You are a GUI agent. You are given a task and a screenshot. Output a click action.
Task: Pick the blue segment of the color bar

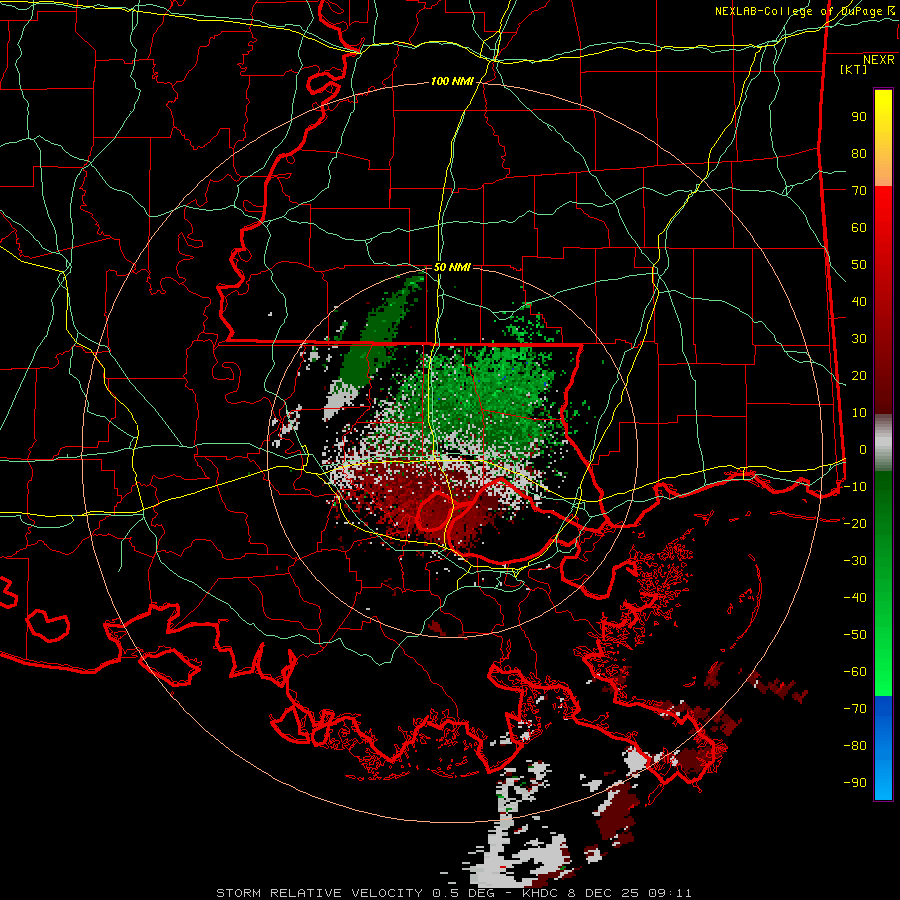(883, 748)
